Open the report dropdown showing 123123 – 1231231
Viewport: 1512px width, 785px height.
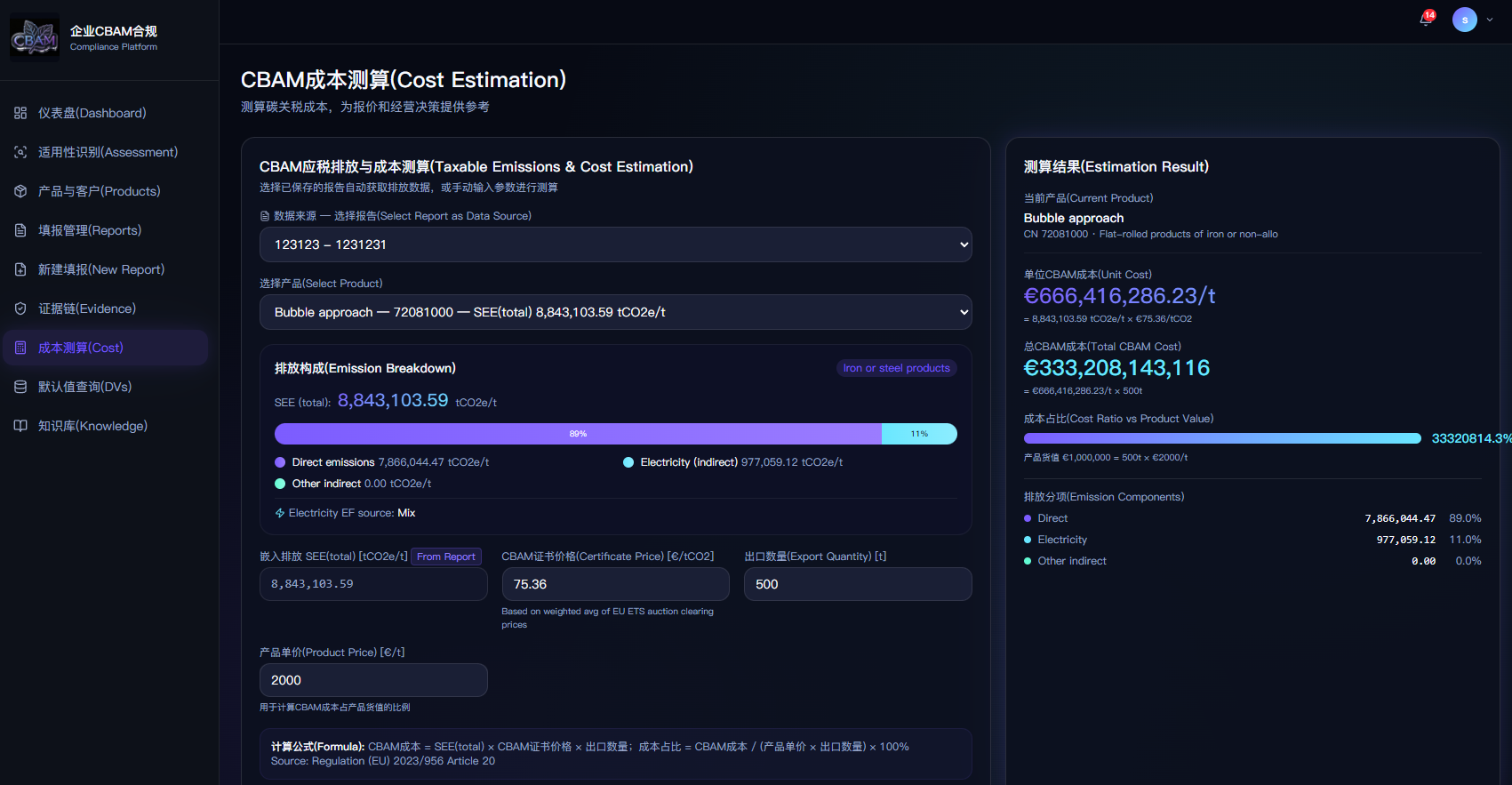pos(615,244)
